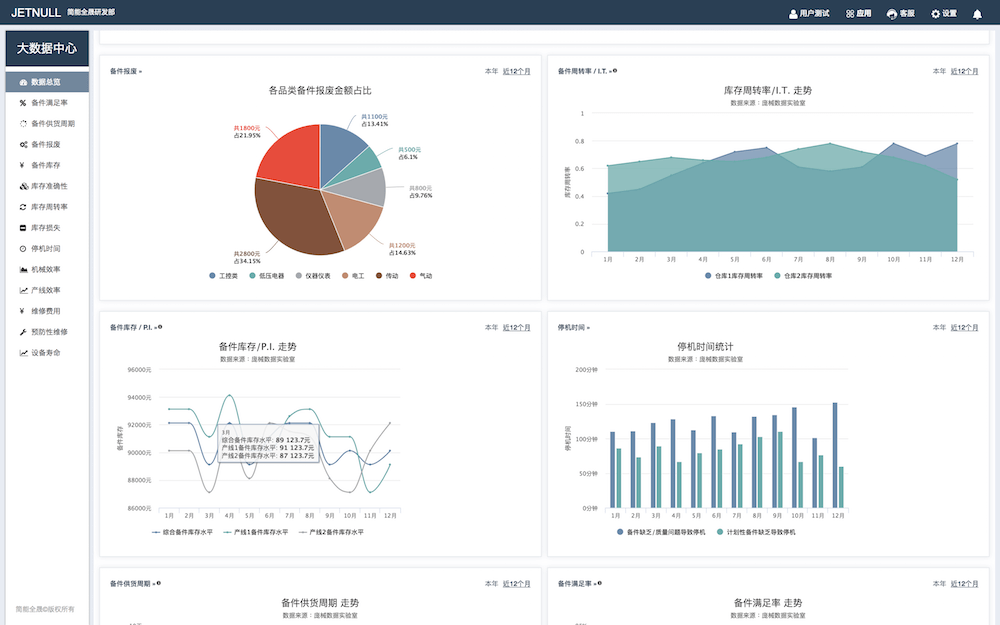Open the 应用 apps grid icon
This screenshot has width=1000, height=625.
click(850, 14)
